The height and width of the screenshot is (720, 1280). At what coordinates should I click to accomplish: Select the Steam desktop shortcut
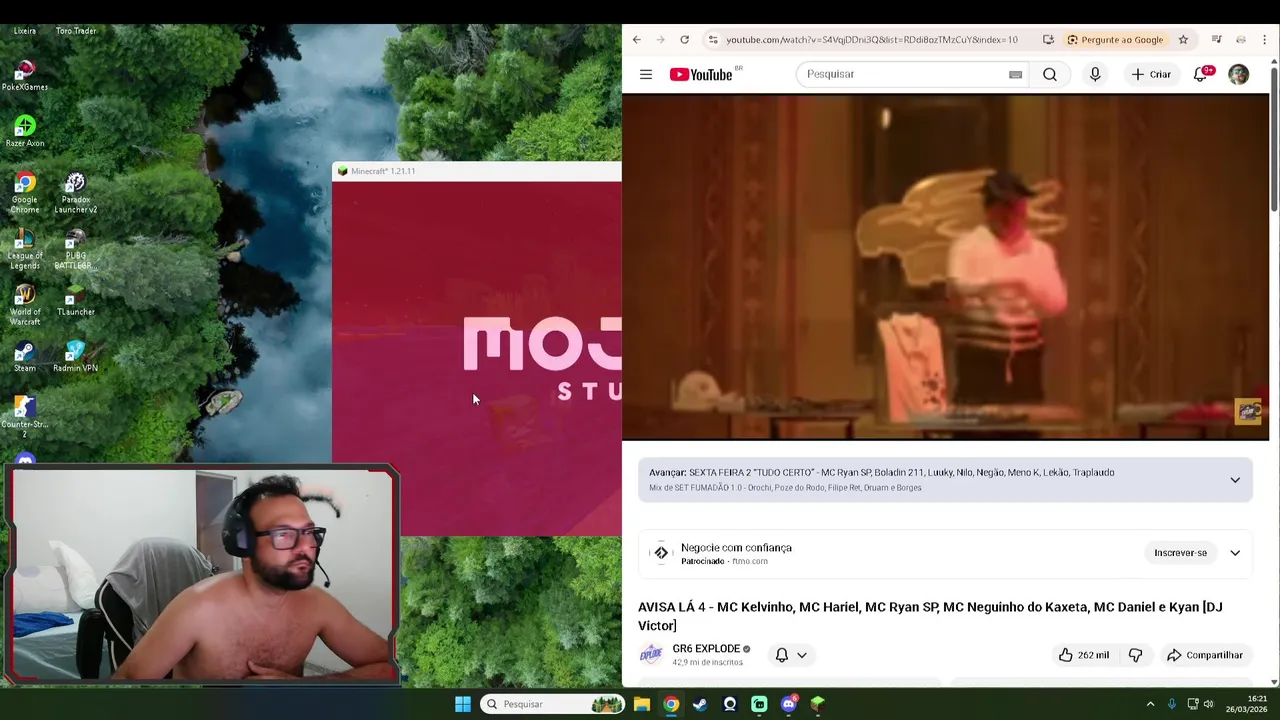coord(25,357)
